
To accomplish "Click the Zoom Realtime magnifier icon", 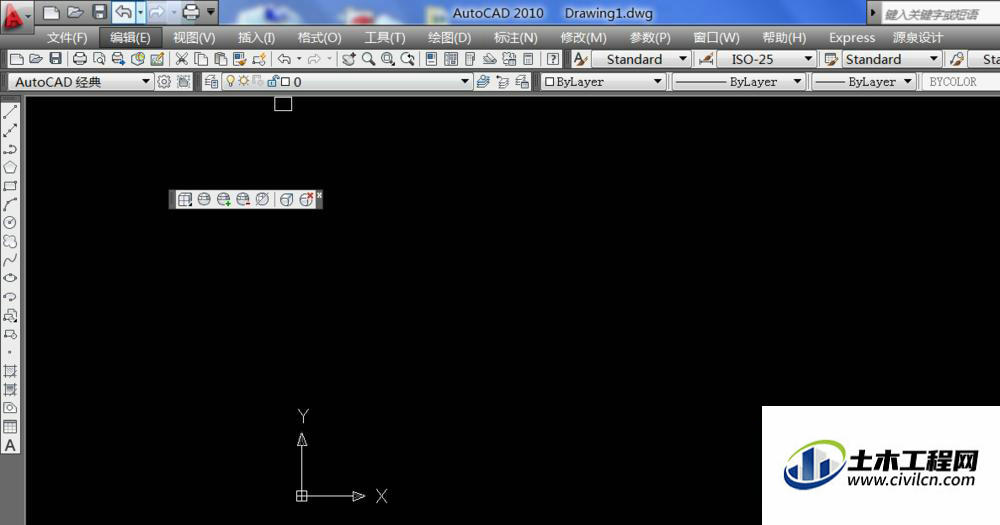I will click(369, 59).
